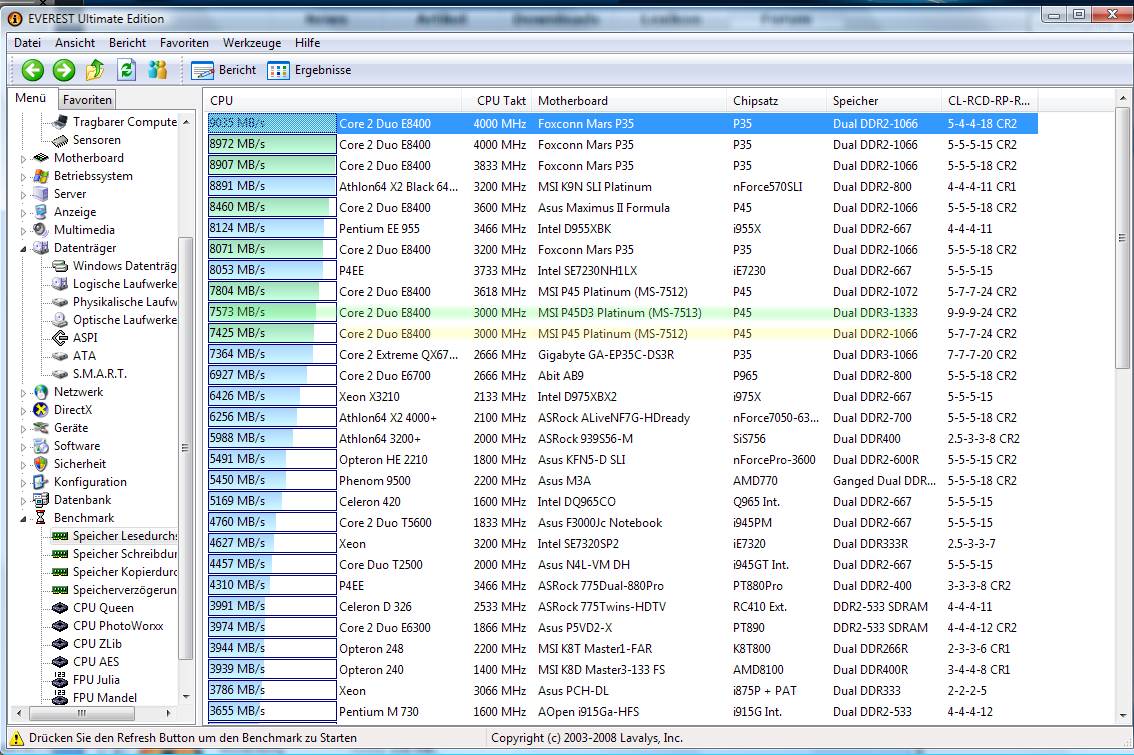Expand the Motherboard tree node
Image resolution: width=1134 pixels, height=755 pixels.
pos(23,158)
